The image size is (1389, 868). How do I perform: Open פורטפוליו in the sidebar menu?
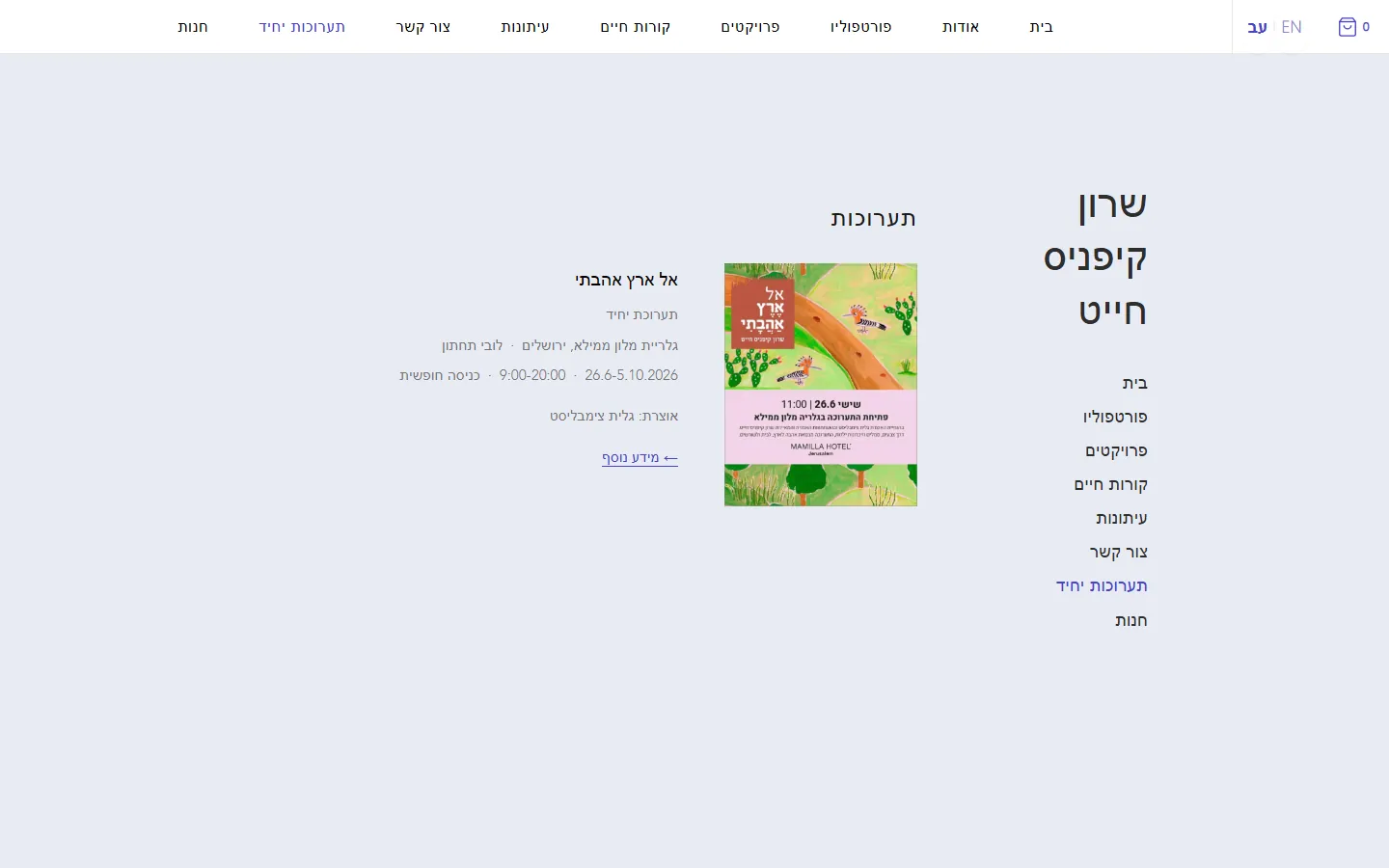point(1115,417)
